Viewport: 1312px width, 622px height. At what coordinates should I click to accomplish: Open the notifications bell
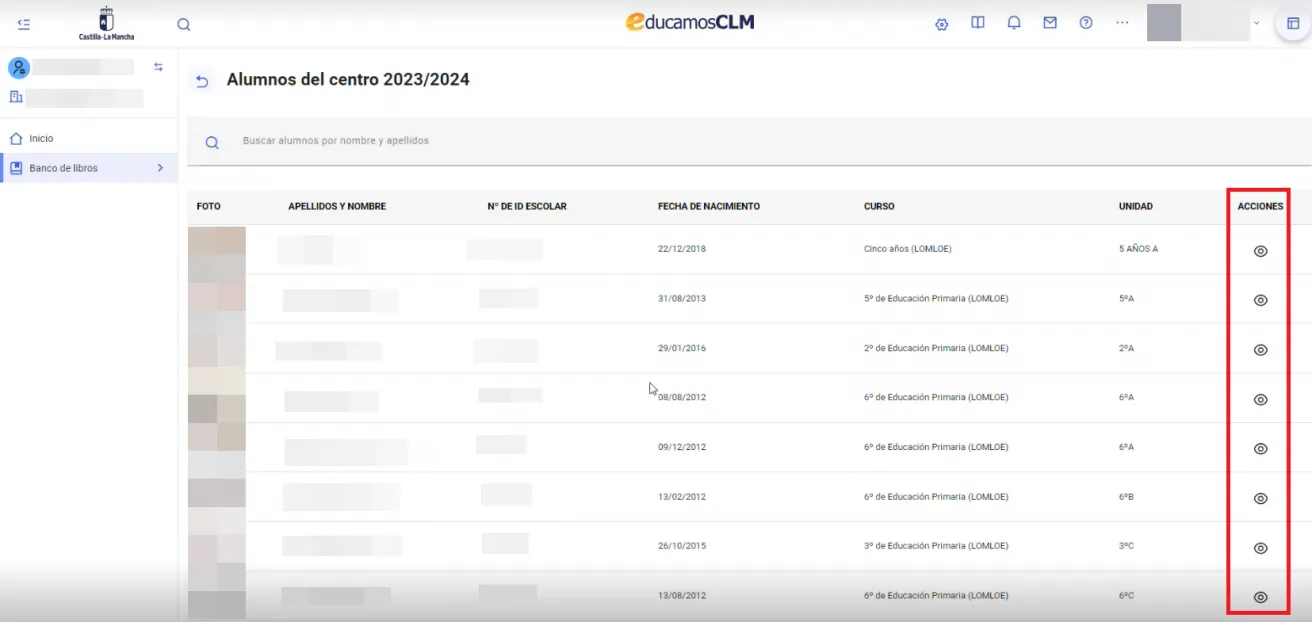click(x=1014, y=23)
